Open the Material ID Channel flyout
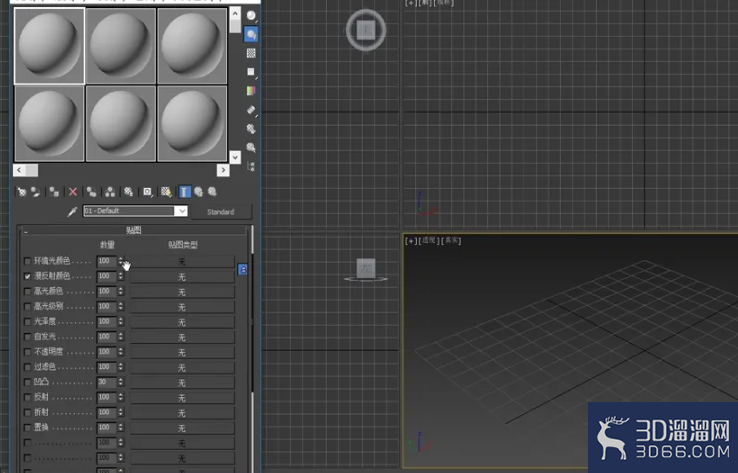Image resolution: width=738 pixels, height=473 pixels. [x=147, y=192]
